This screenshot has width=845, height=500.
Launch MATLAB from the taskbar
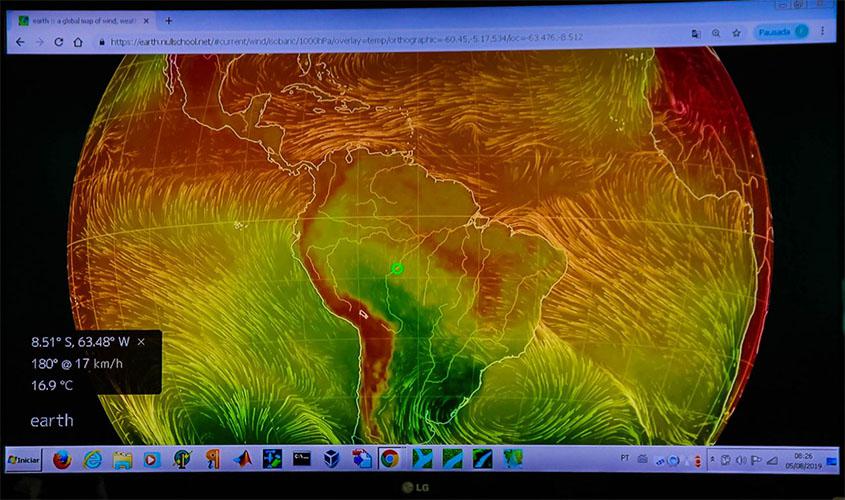click(x=241, y=459)
